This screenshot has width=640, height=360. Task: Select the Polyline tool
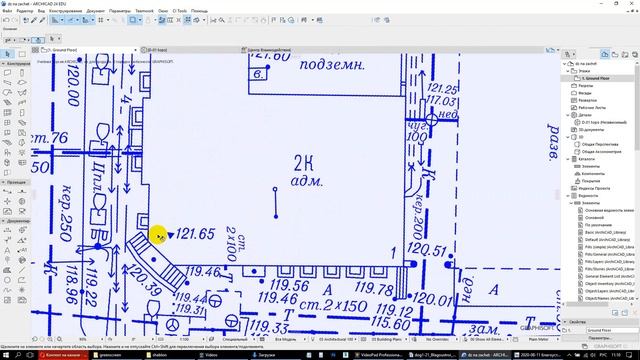(x=22, y=280)
